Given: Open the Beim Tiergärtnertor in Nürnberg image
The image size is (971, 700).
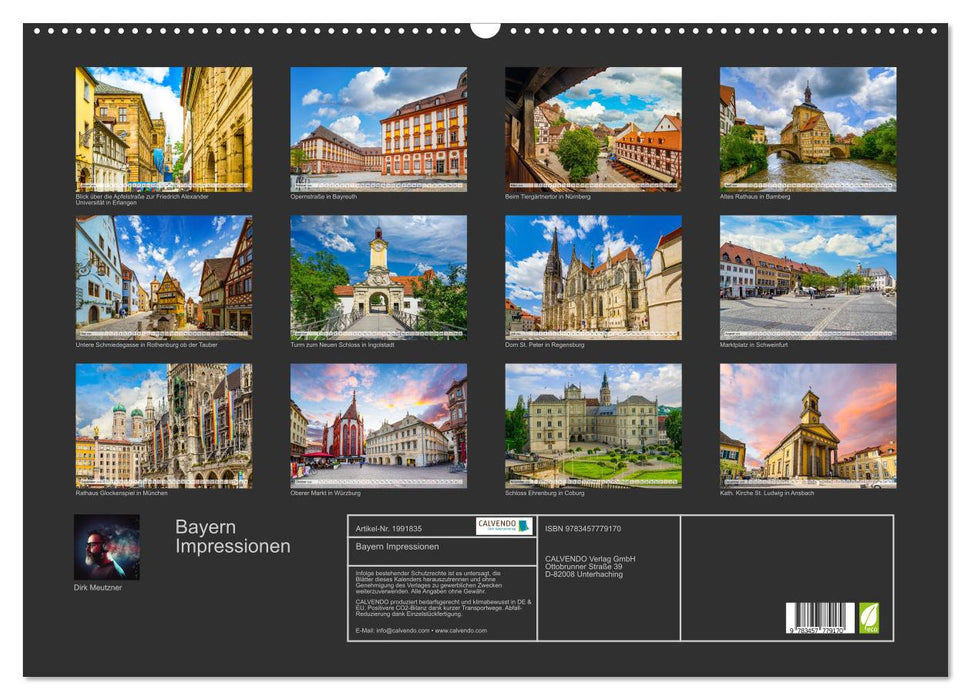Looking at the screenshot, I should click(590, 130).
